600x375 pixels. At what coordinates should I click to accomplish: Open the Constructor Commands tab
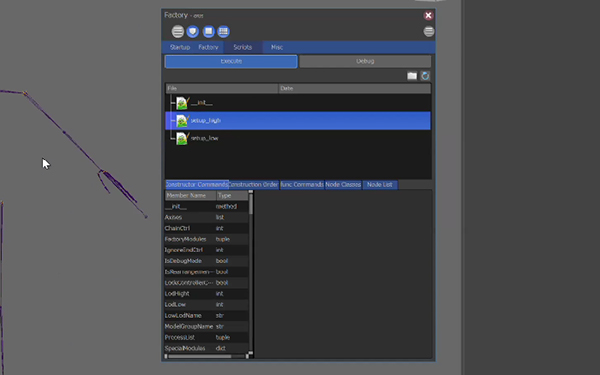197,184
